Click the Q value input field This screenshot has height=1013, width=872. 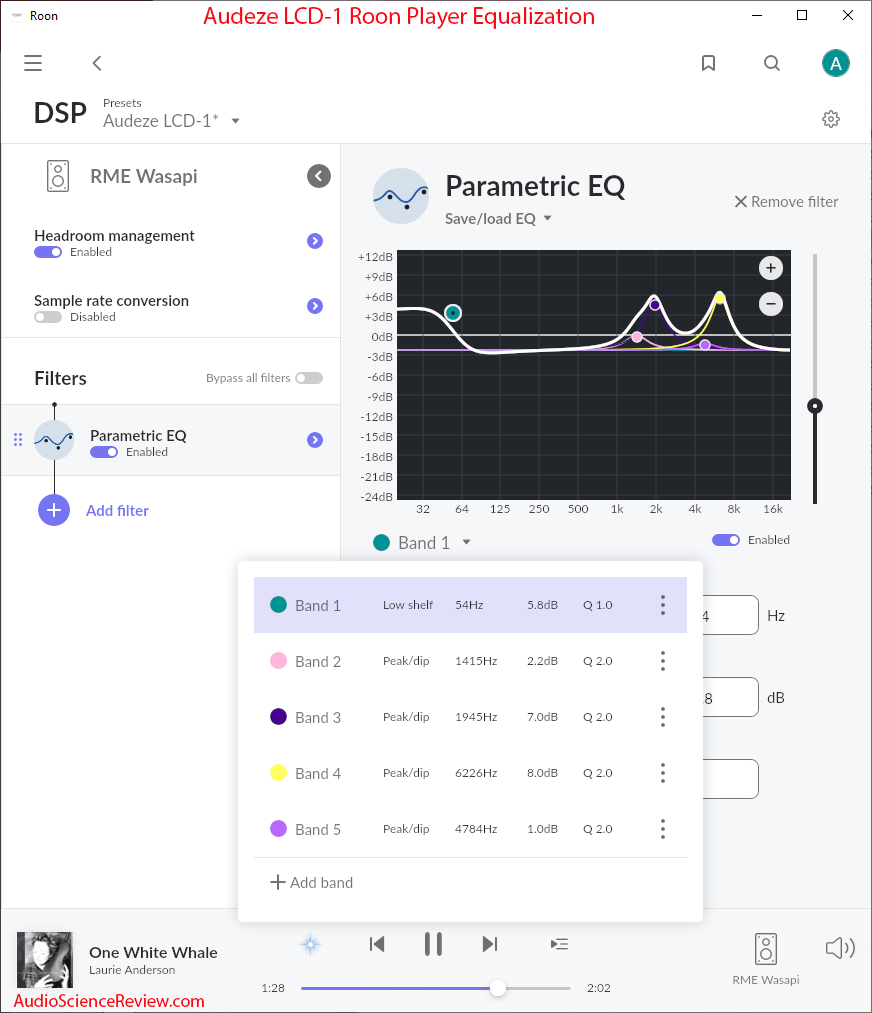coord(730,779)
